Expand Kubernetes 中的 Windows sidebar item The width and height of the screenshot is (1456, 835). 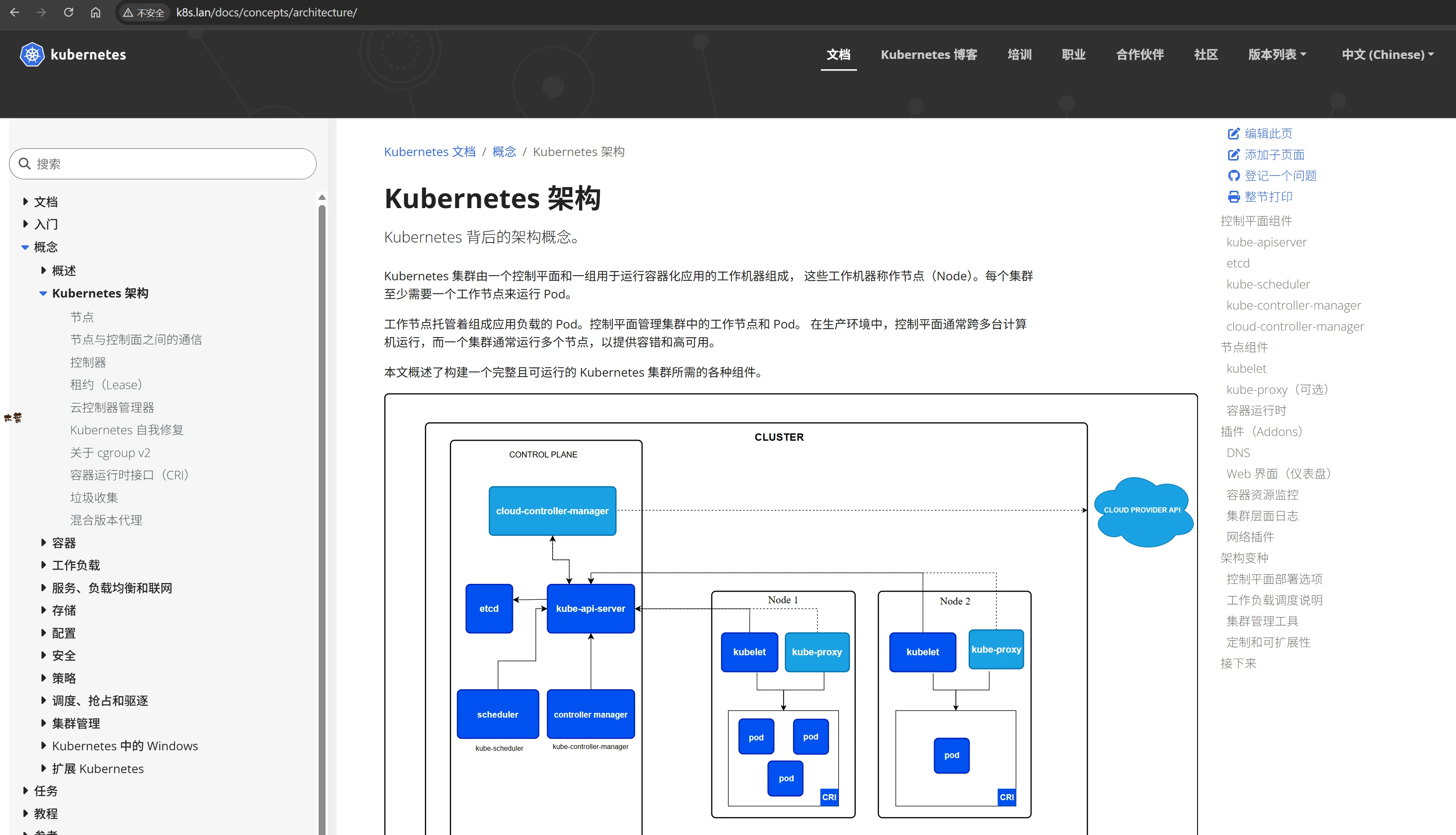point(43,746)
